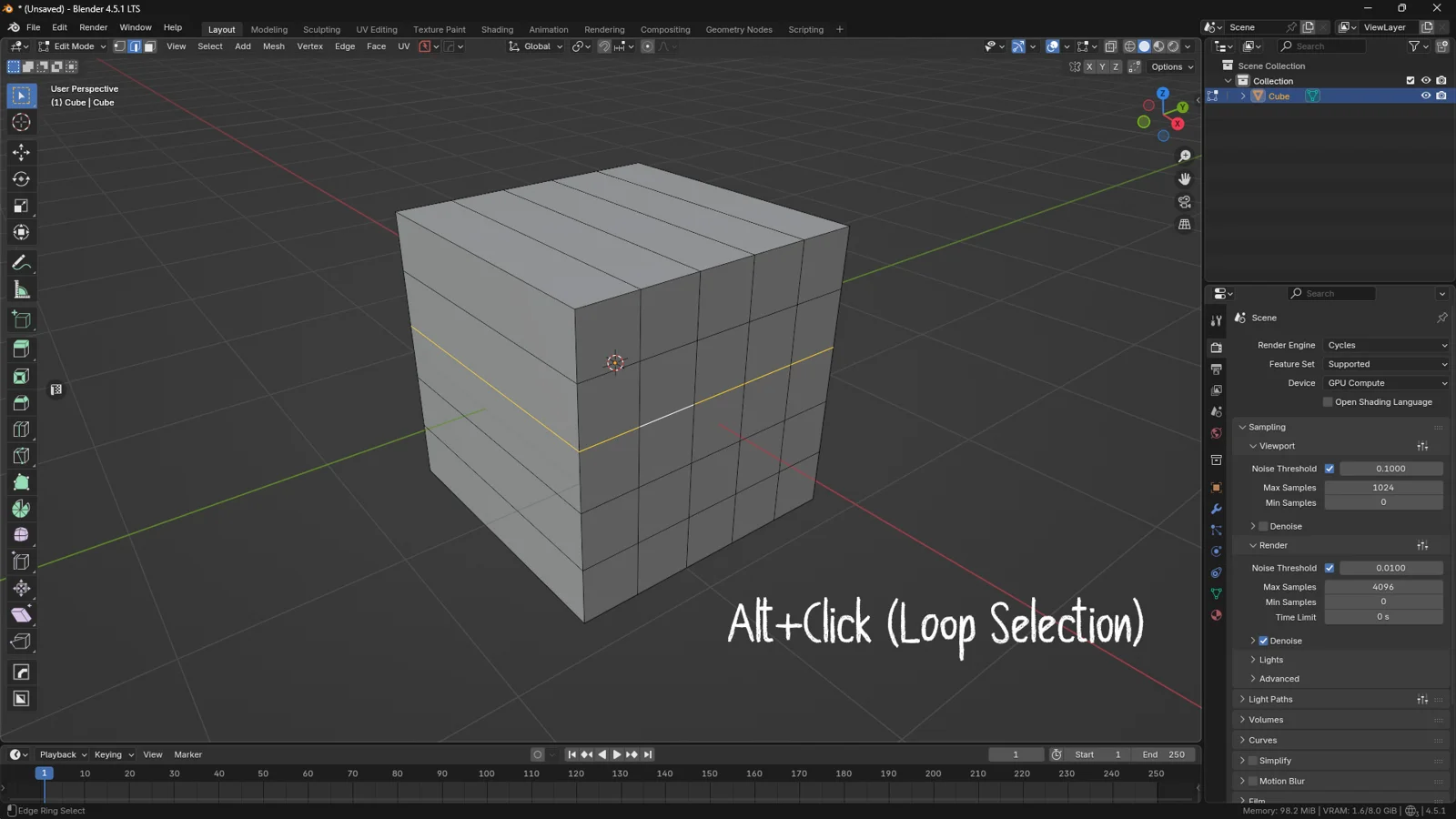Activate the Scale tool

[x=21, y=207]
